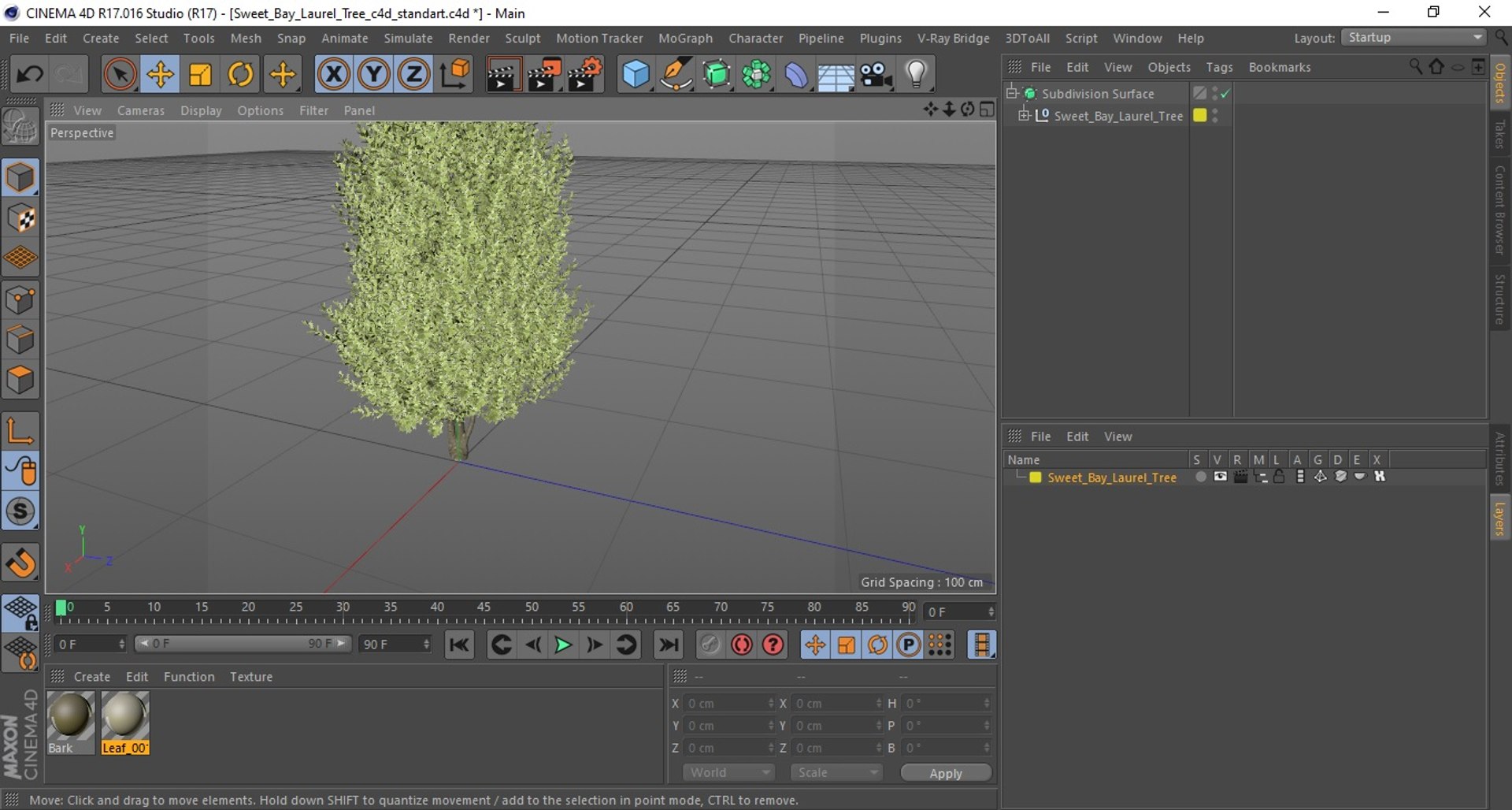
Task: Select the Undo arrow icon
Action: point(30,75)
